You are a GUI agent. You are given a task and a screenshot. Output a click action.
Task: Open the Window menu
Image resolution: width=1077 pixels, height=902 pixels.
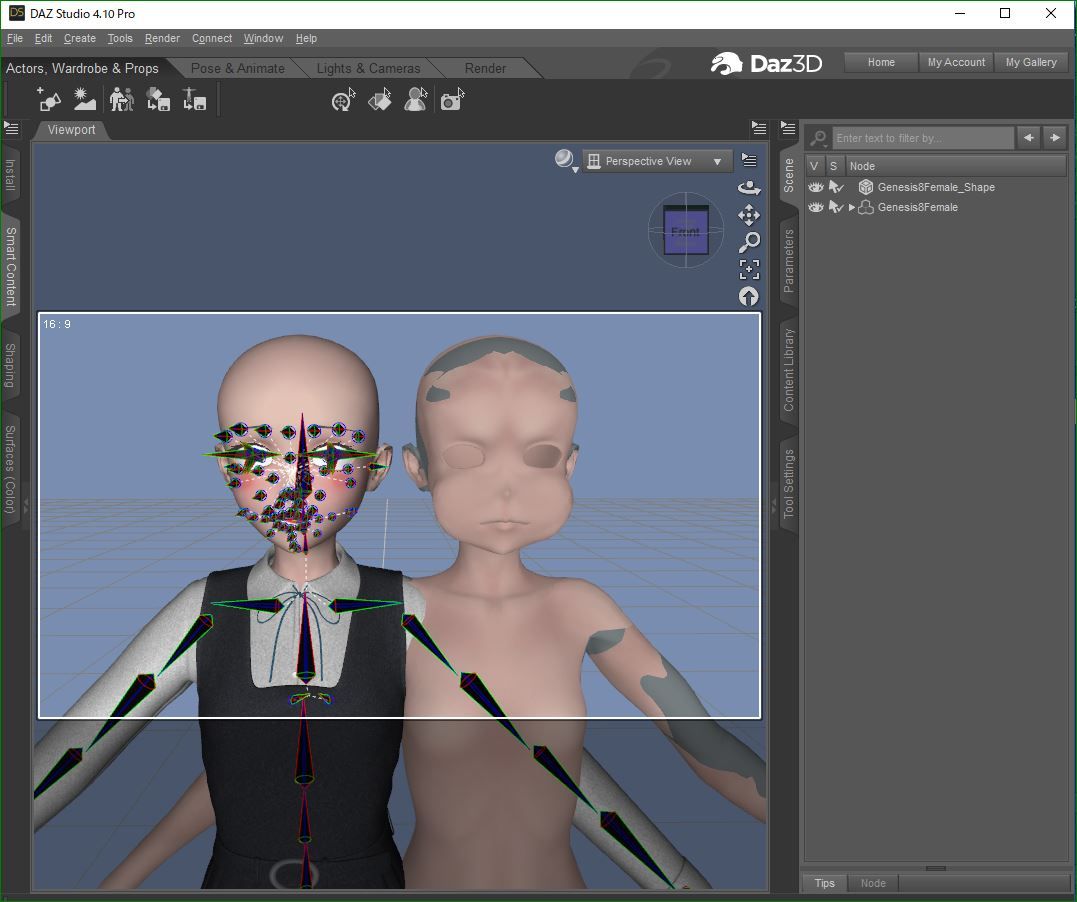(x=263, y=38)
